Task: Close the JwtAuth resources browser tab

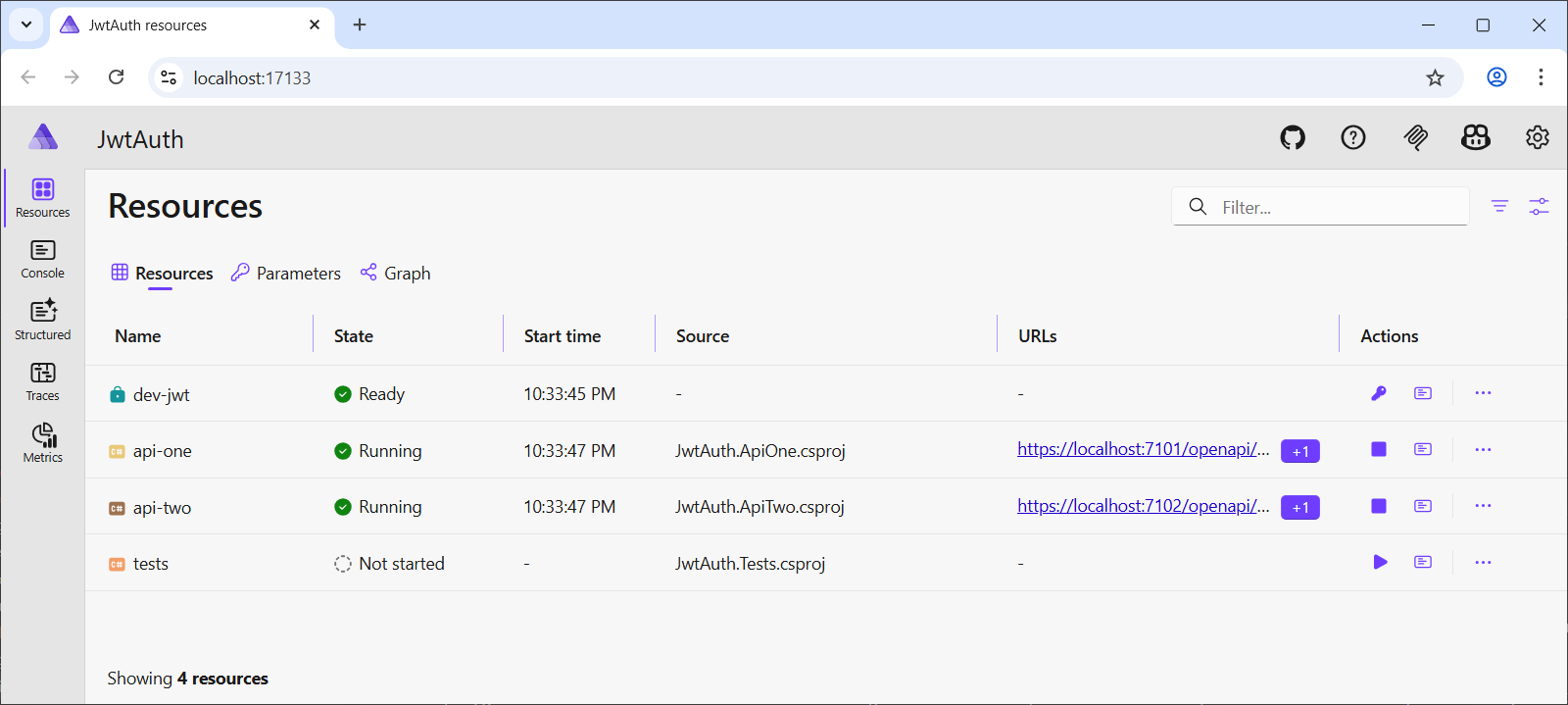Action: point(315,25)
